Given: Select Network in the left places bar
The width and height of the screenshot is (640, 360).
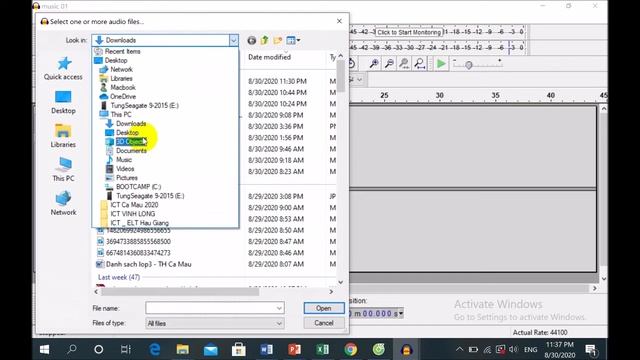Looking at the screenshot, I should [x=63, y=204].
